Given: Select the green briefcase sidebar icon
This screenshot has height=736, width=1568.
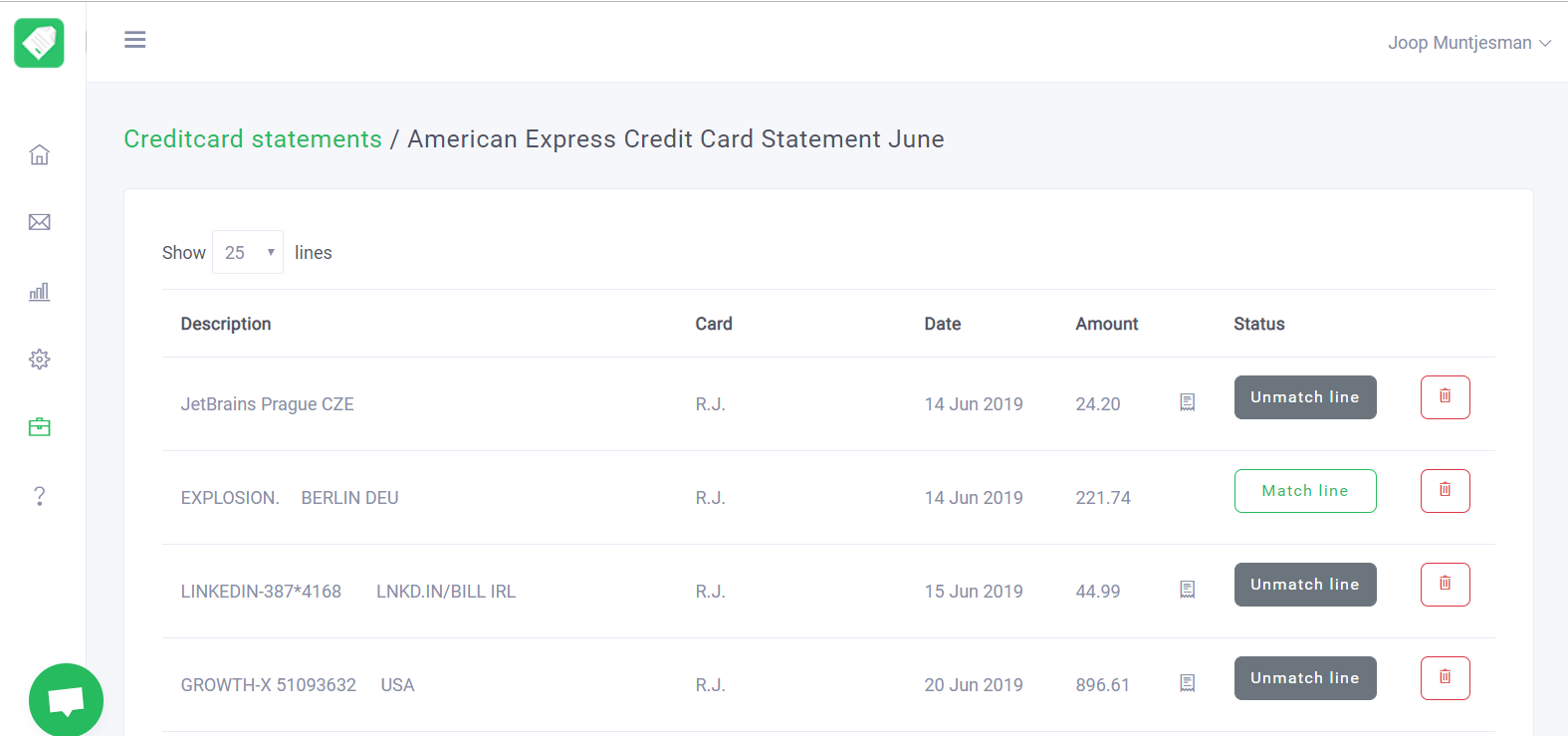Looking at the screenshot, I should (39, 427).
